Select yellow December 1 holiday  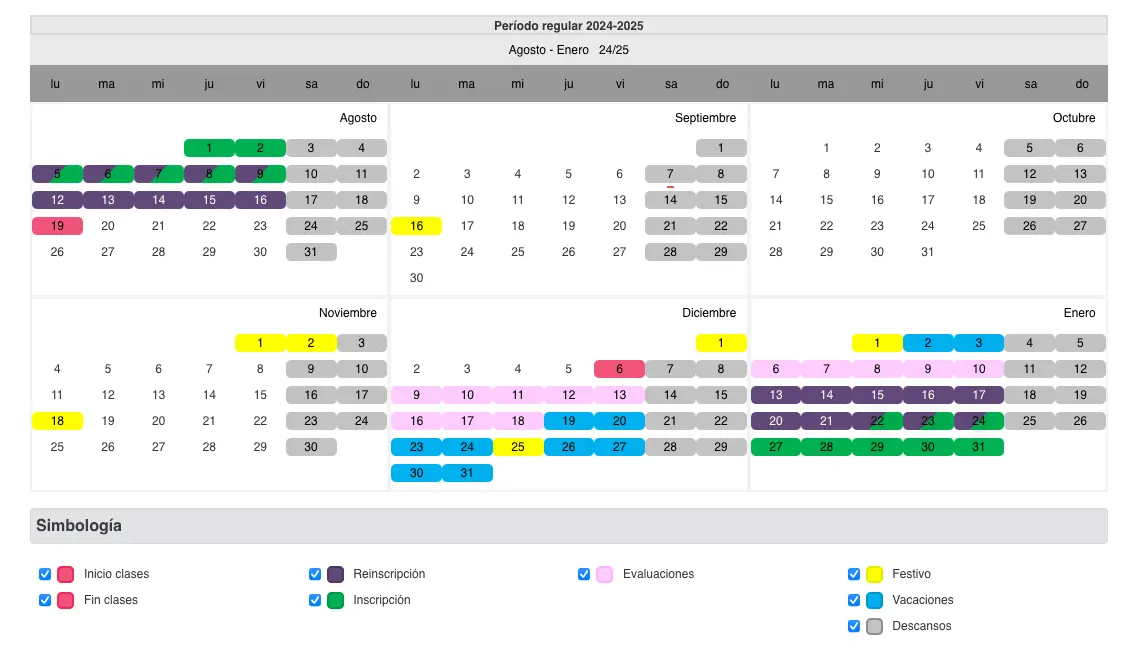721,343
